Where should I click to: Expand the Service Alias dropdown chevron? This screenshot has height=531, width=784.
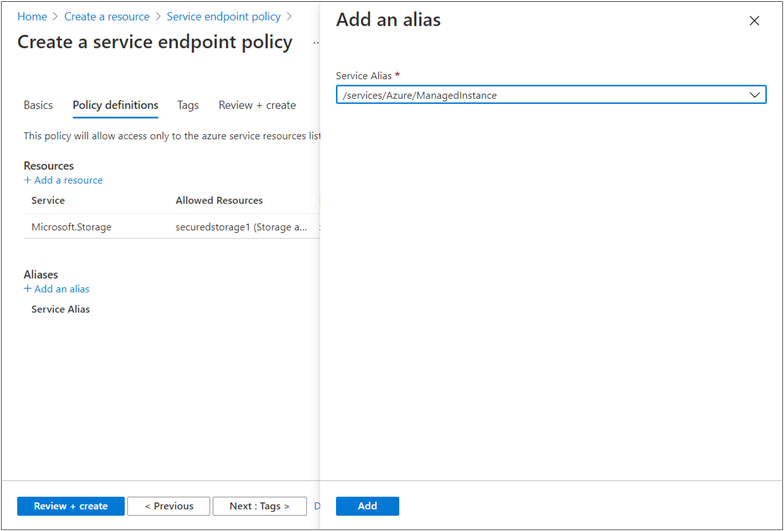coord(754,95)
